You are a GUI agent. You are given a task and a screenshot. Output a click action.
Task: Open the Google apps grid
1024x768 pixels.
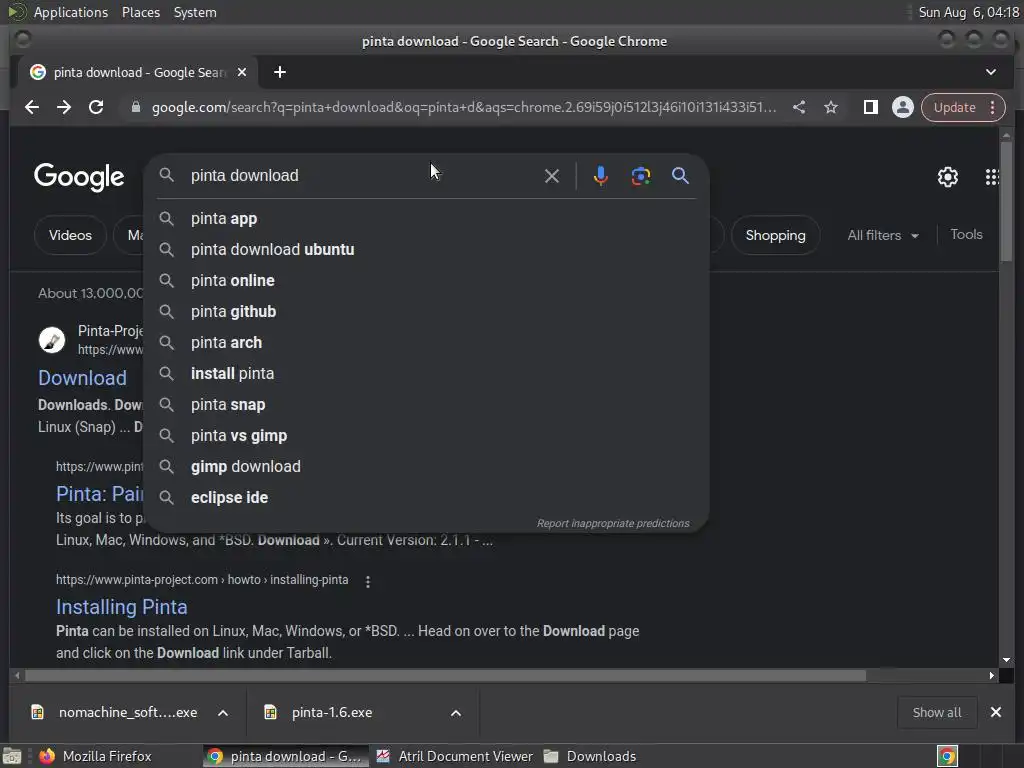[992, 177]
